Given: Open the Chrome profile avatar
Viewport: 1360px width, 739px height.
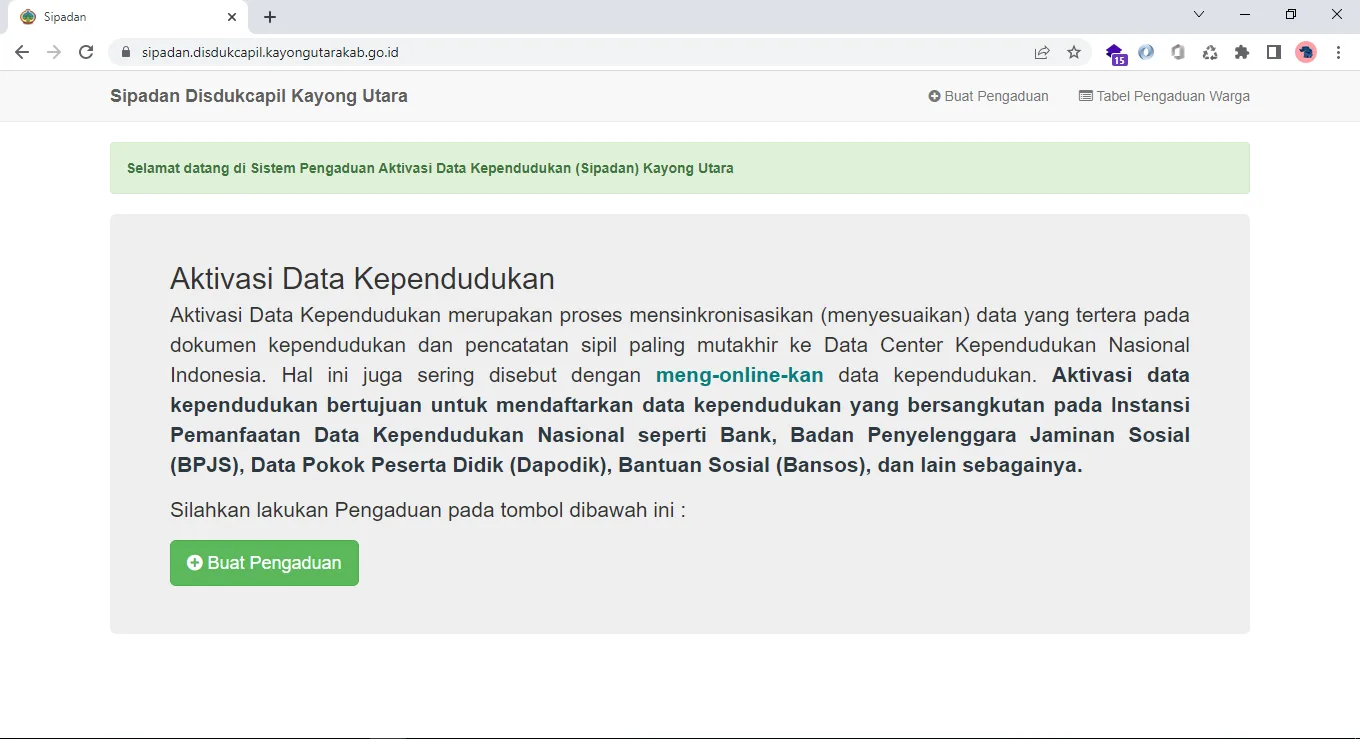Looking at the screenshot, I should pyautogui.click(x=1306, y=52).
